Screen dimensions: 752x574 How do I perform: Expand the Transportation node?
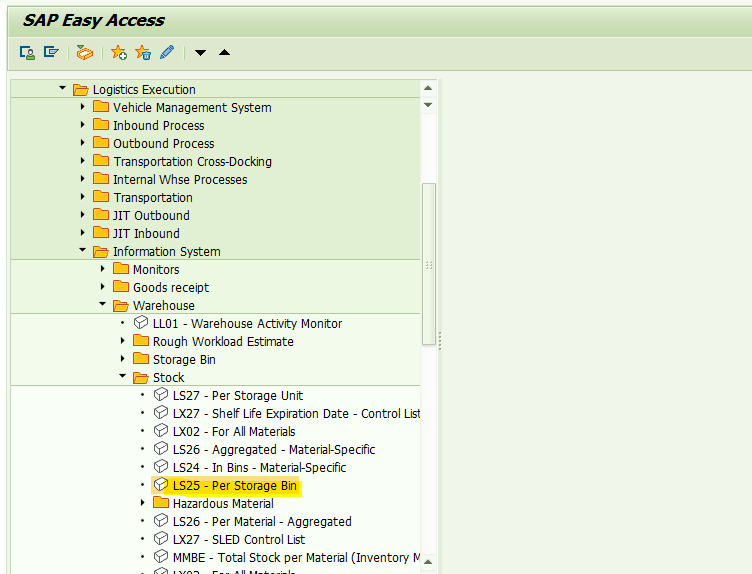[x=82, y=197]
